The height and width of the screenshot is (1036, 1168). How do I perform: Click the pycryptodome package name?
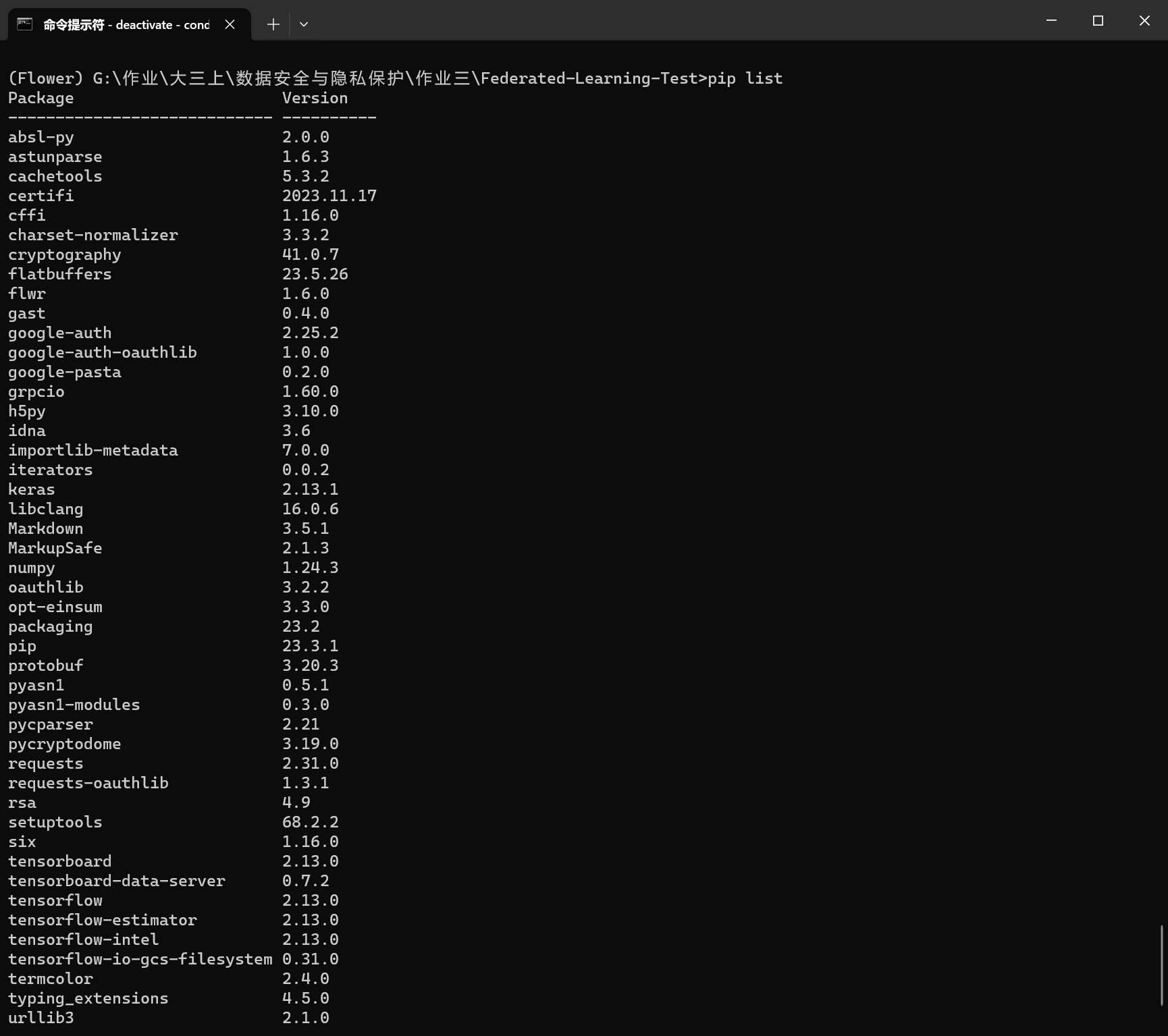[65, 744]
